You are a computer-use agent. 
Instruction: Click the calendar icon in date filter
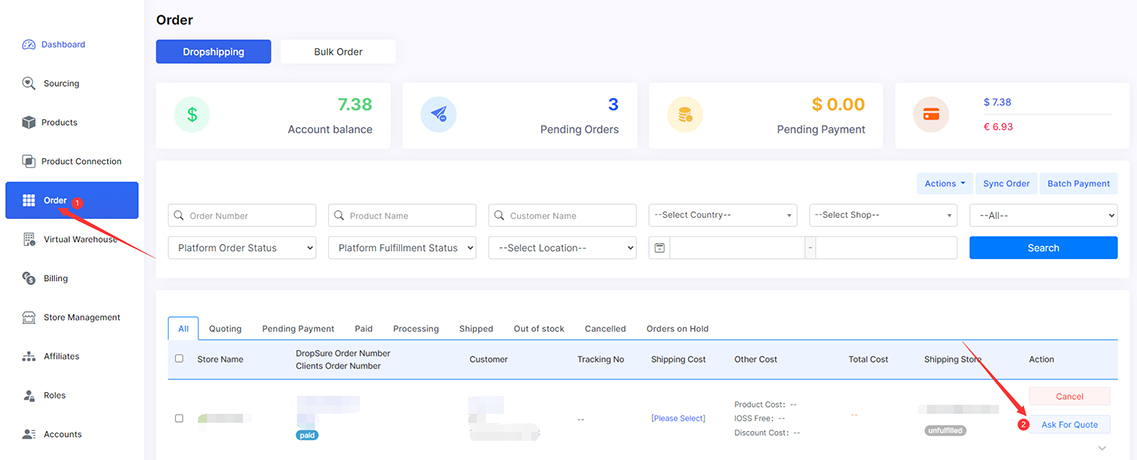(659, 248)
